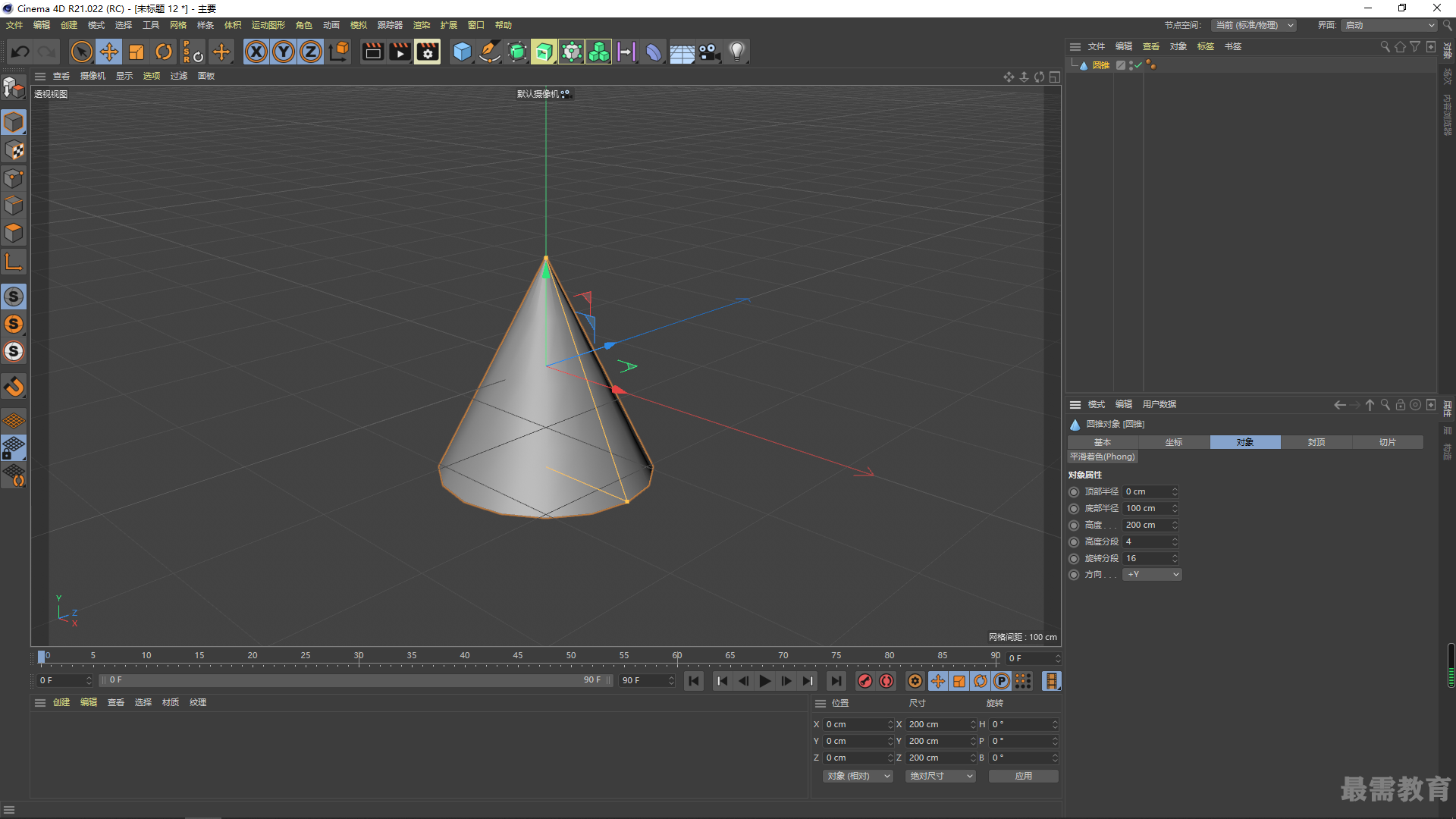Select 圆锥 object in Object Manager
This screenshot has width=1456, height=819.
point(1101,65)
